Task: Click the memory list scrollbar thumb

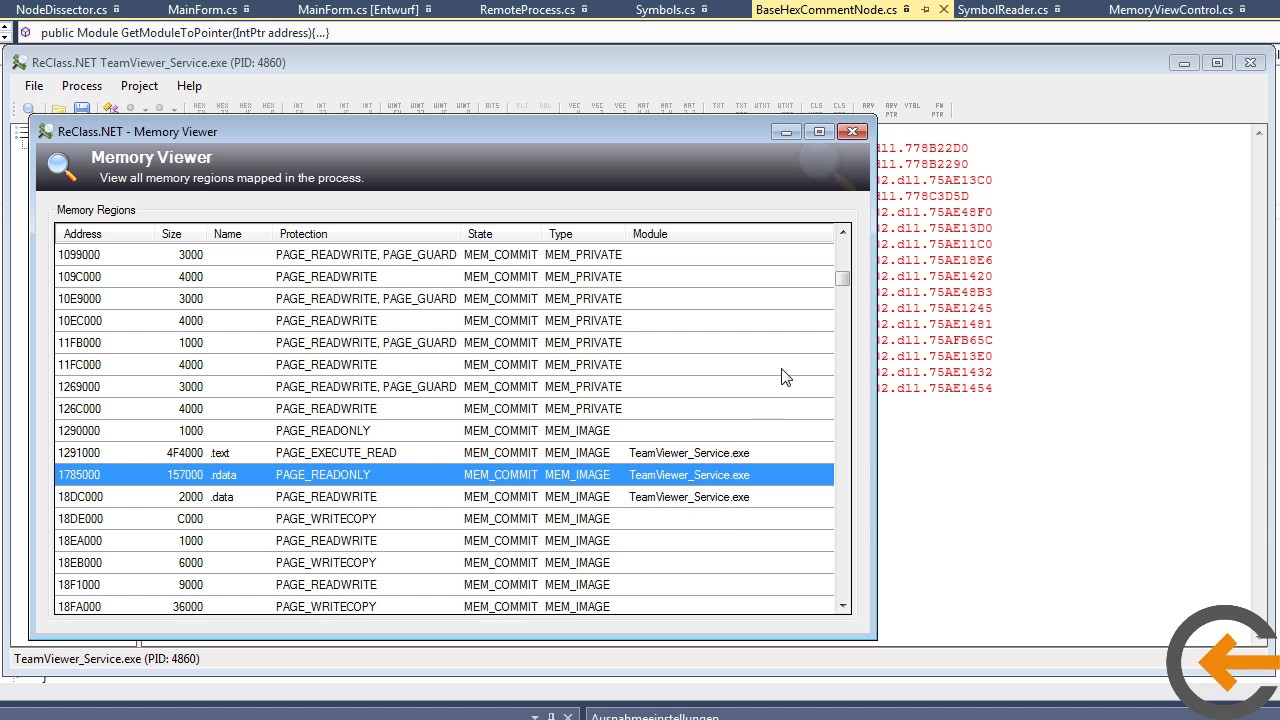Action: [x=843, y=278]
